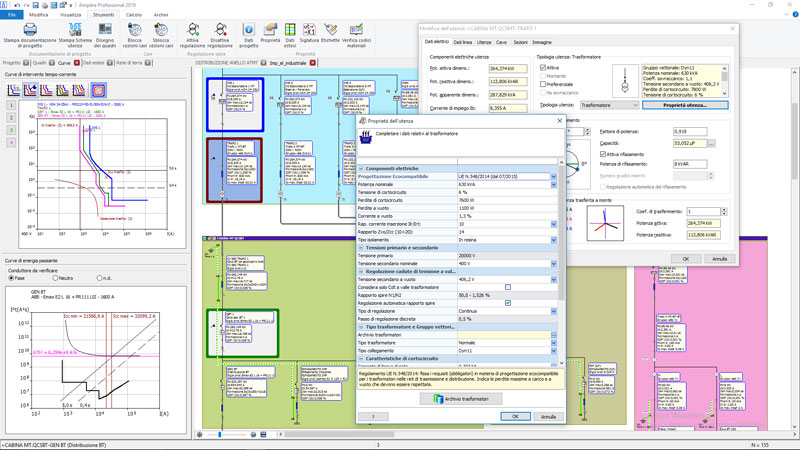Switch to Cavo dialog tab
The image size is (800, 450).
point(502,42)
